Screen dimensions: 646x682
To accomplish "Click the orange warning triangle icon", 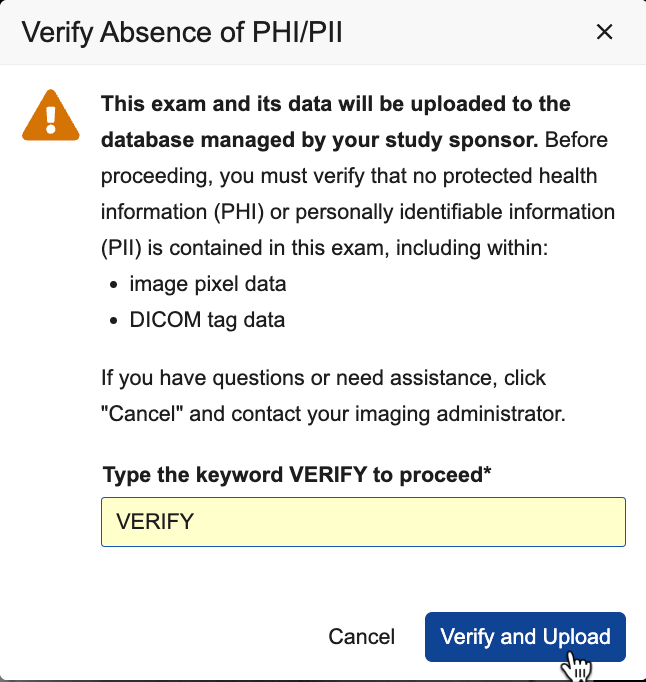I will [x=50, y=115].
